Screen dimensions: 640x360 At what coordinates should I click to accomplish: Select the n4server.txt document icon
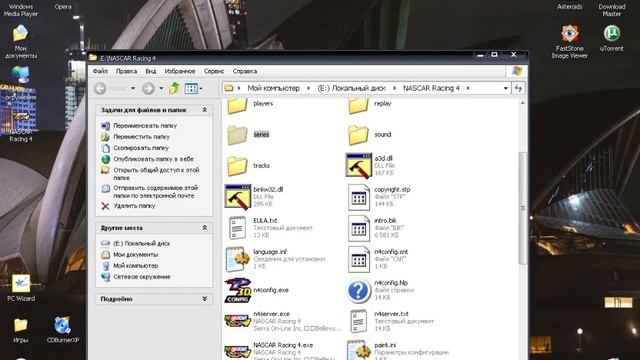(358, 321)
